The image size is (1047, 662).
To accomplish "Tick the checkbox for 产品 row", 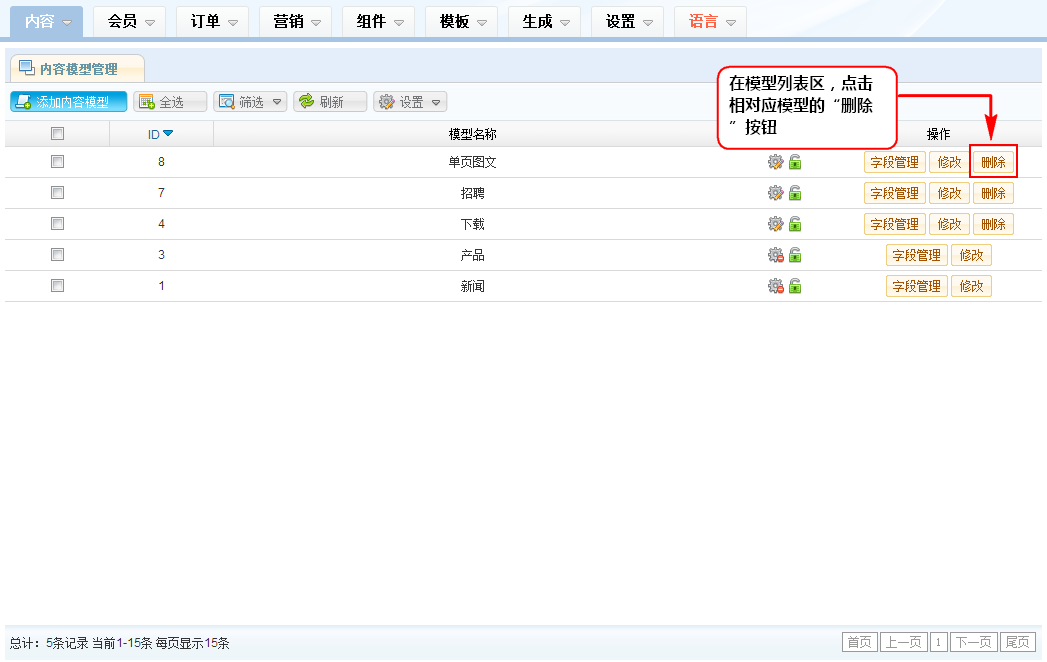I will pyautogui.click(x=57, y=255).
